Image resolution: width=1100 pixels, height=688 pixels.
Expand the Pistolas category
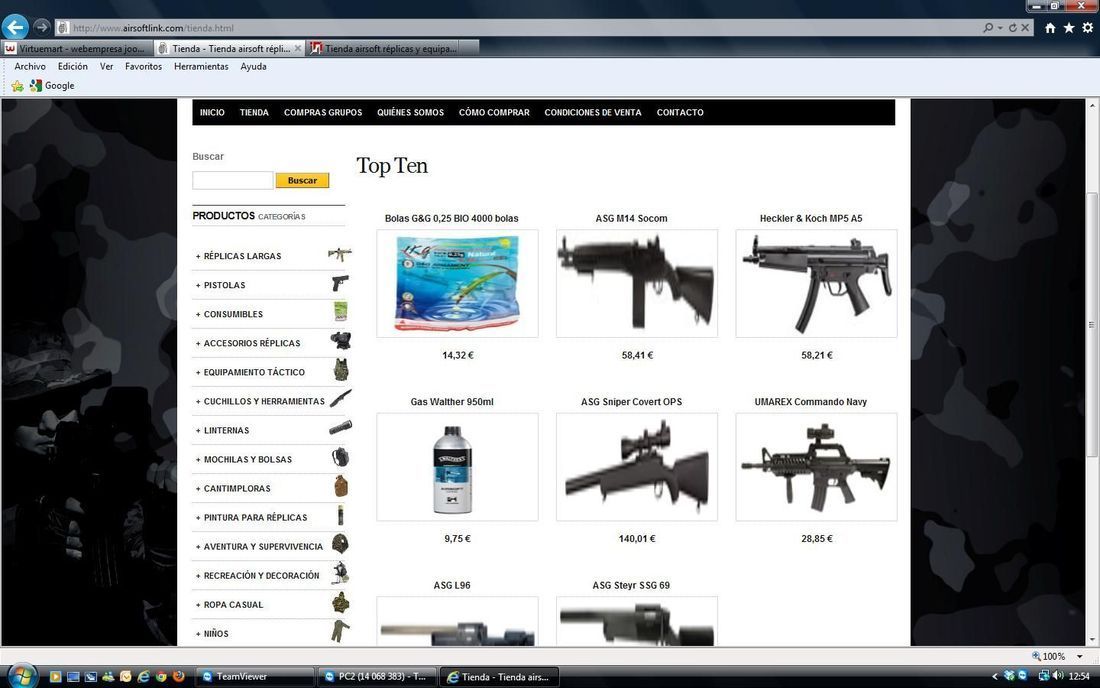tap(220, 285)
